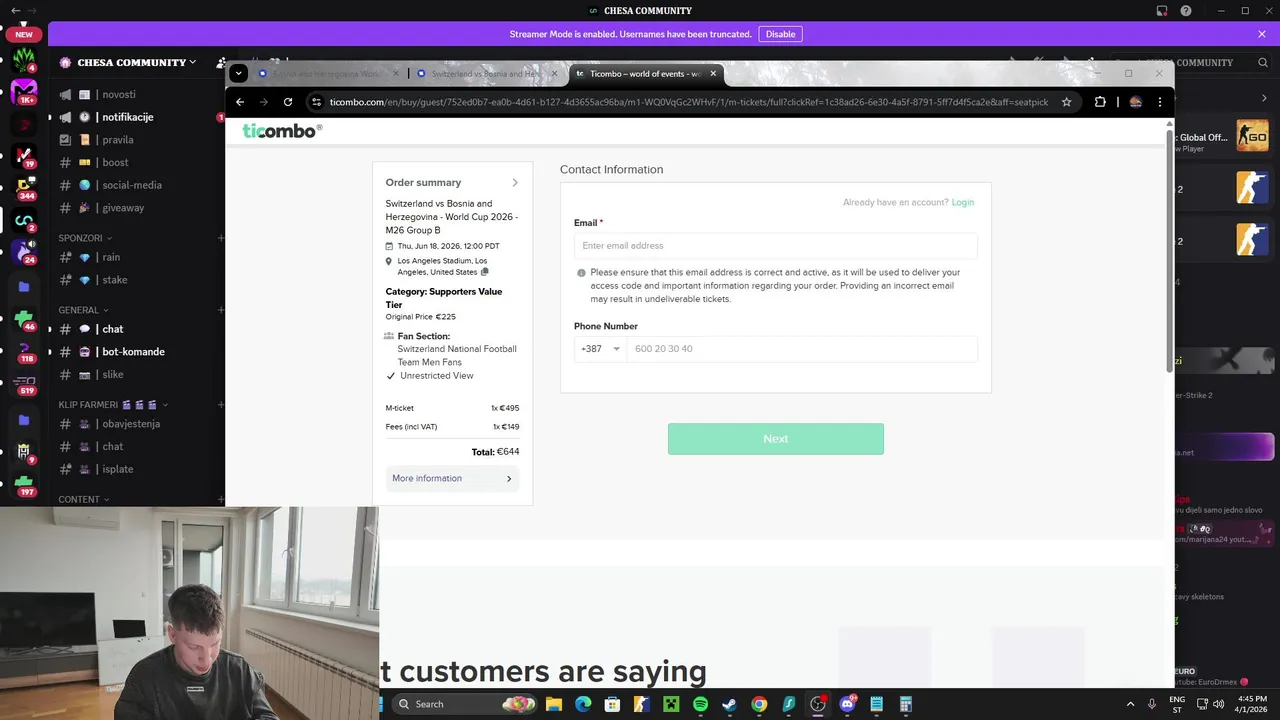Select server icon with 519 badge
Viewport: 1280px width, 720px height.
(x=24, y=383)
